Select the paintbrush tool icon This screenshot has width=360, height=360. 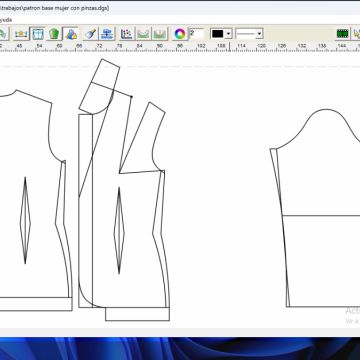(91, 34)
